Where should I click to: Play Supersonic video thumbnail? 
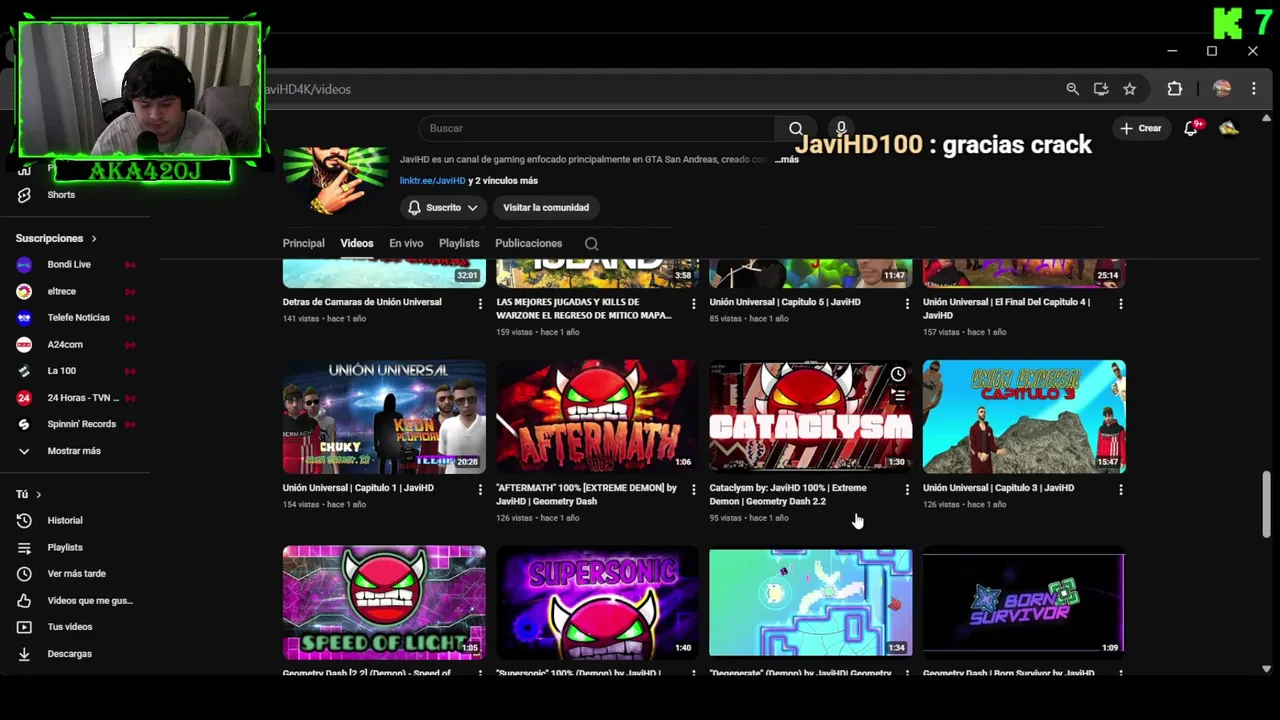(597, 602)
